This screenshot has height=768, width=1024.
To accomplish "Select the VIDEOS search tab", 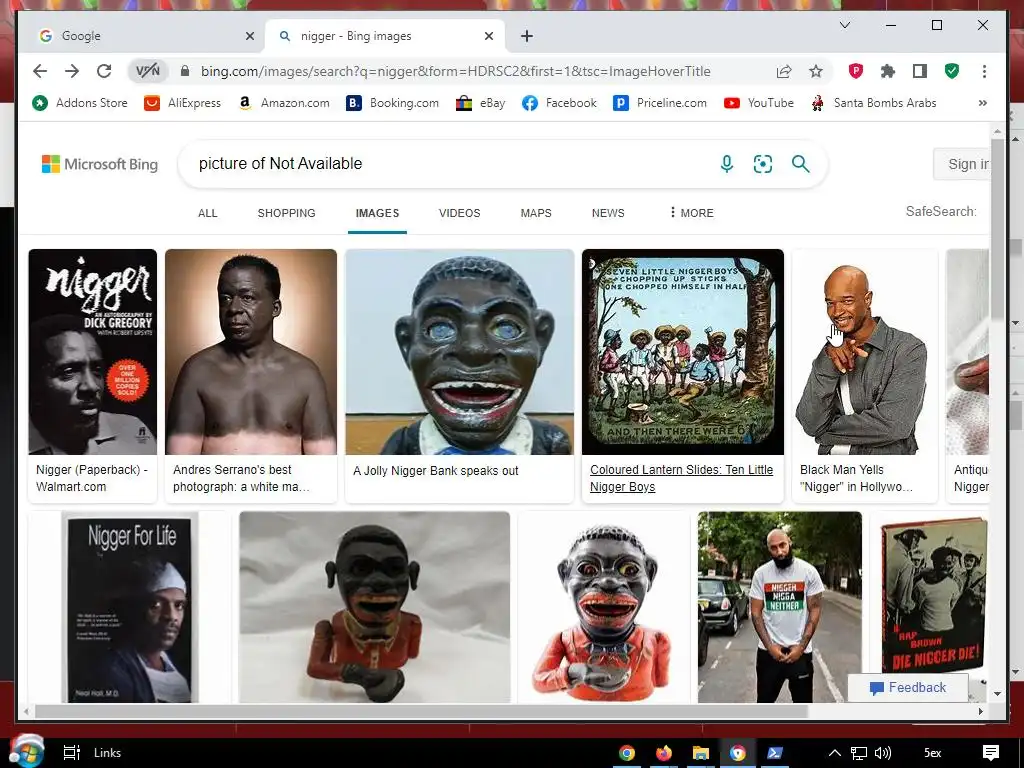I will click(459, 213).
